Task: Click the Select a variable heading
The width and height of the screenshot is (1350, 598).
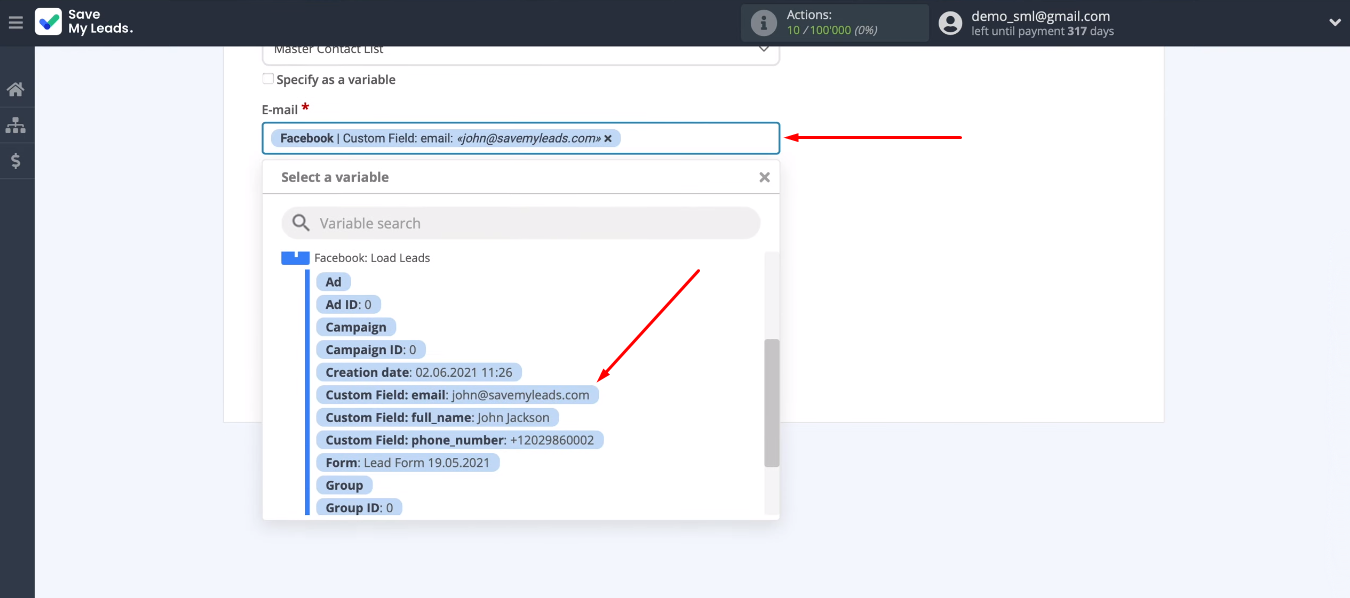Action: pyautogui.click(x=335, y=177)
